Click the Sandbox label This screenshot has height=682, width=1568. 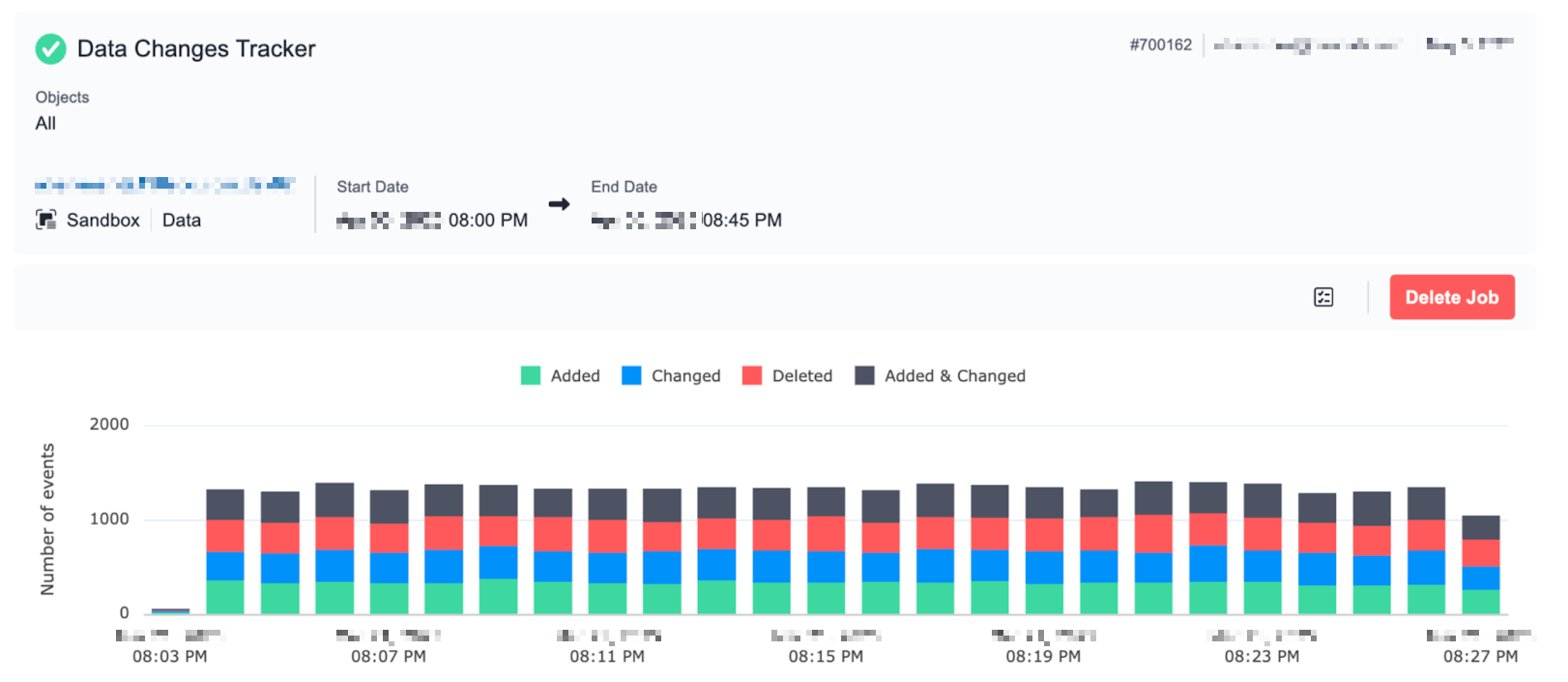point(103,220)
